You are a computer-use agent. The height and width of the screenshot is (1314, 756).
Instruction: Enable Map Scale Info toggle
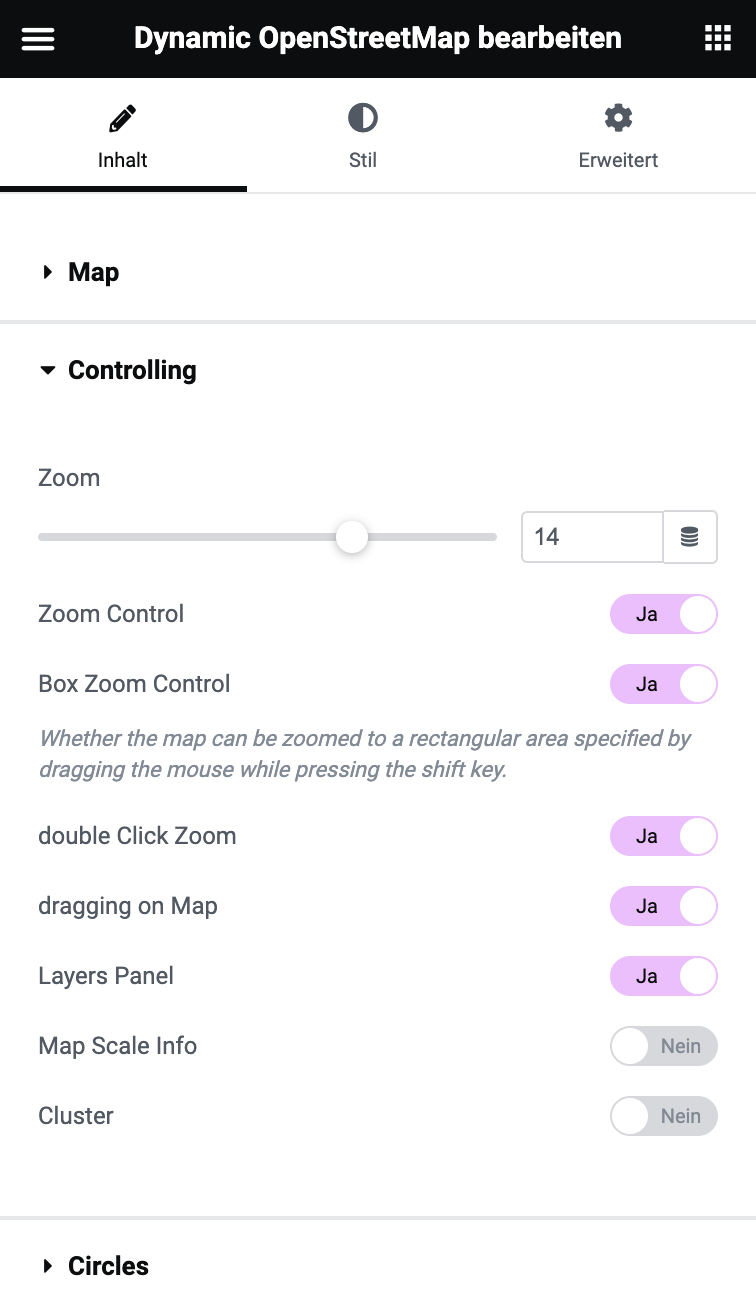point(664,1046)
